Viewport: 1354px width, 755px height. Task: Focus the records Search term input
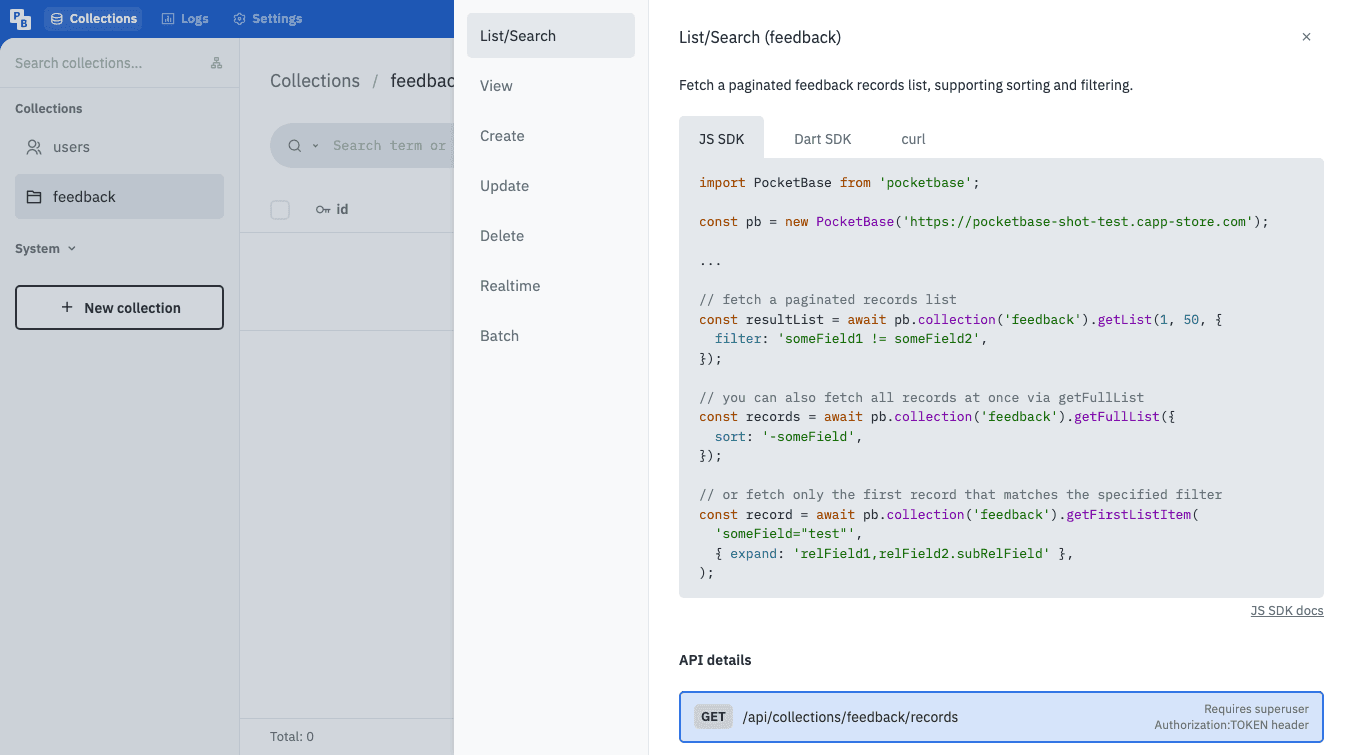pos(392,146)
